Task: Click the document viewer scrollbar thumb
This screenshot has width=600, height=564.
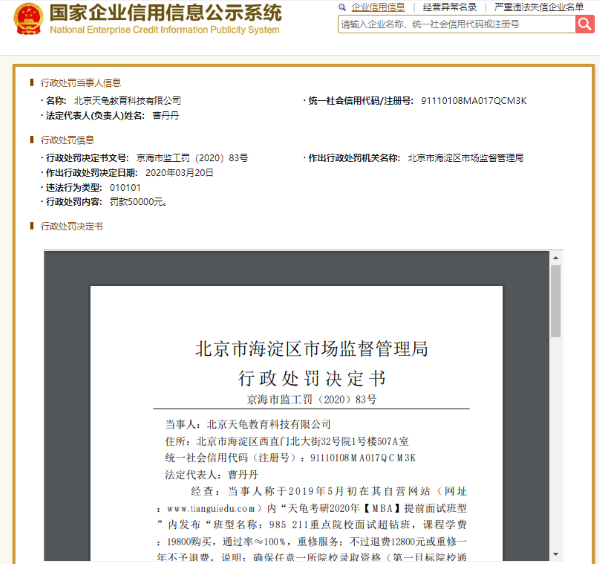Action: pos(556,301)
